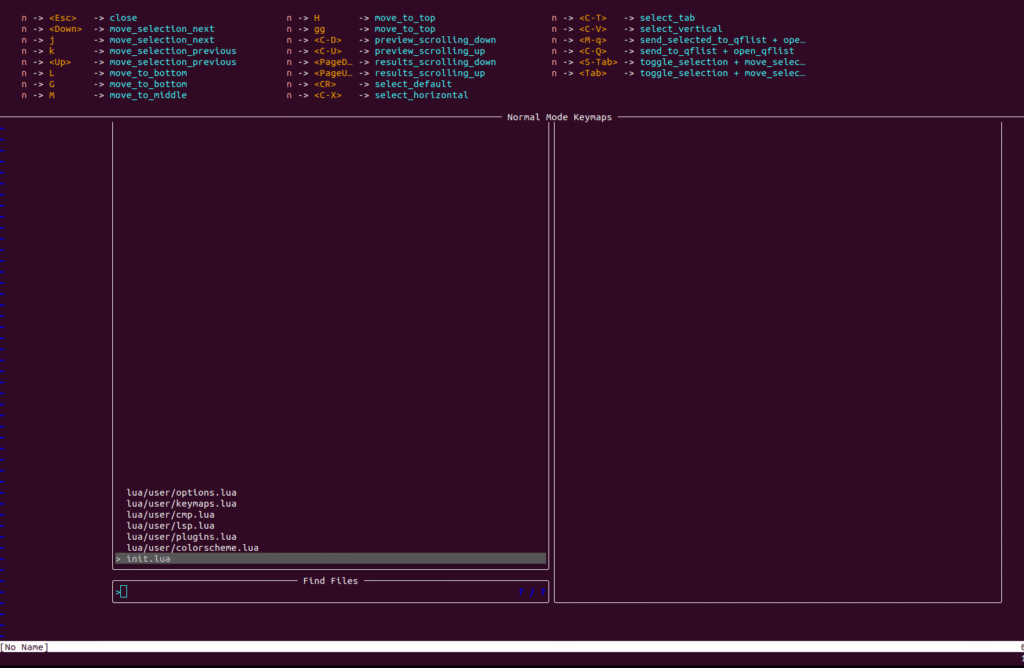Click the Find Files panel title
This screenshot has height=668, width=1024.
tap(330, 580)
